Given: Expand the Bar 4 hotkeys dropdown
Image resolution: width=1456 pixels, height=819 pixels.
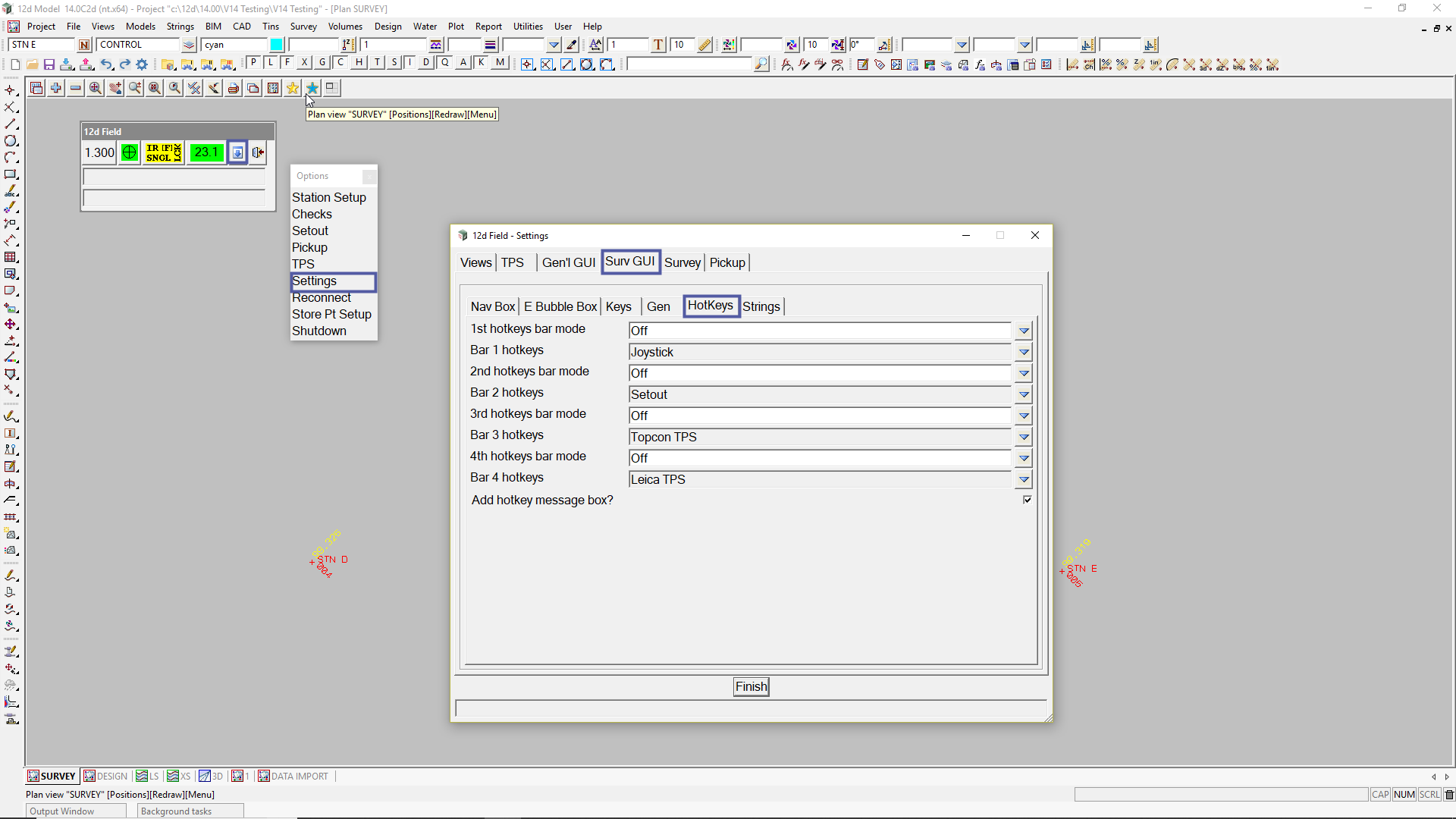Looking at the screenshot, I should coord(1024,479).
